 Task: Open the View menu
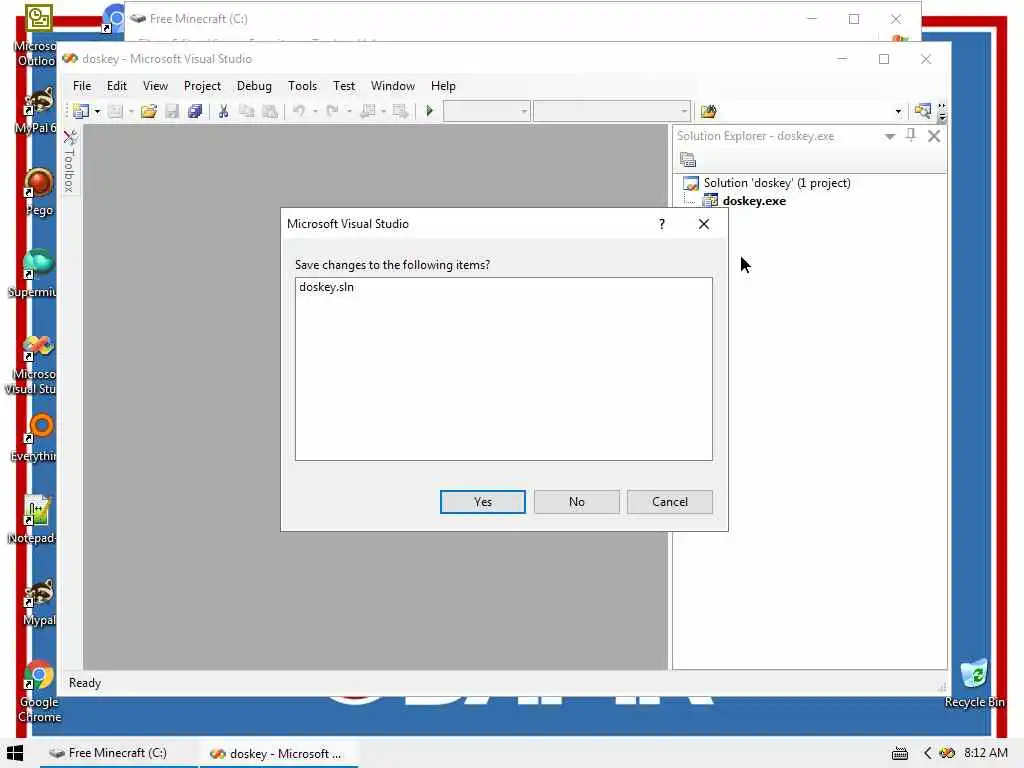click(x=155, y=86)
